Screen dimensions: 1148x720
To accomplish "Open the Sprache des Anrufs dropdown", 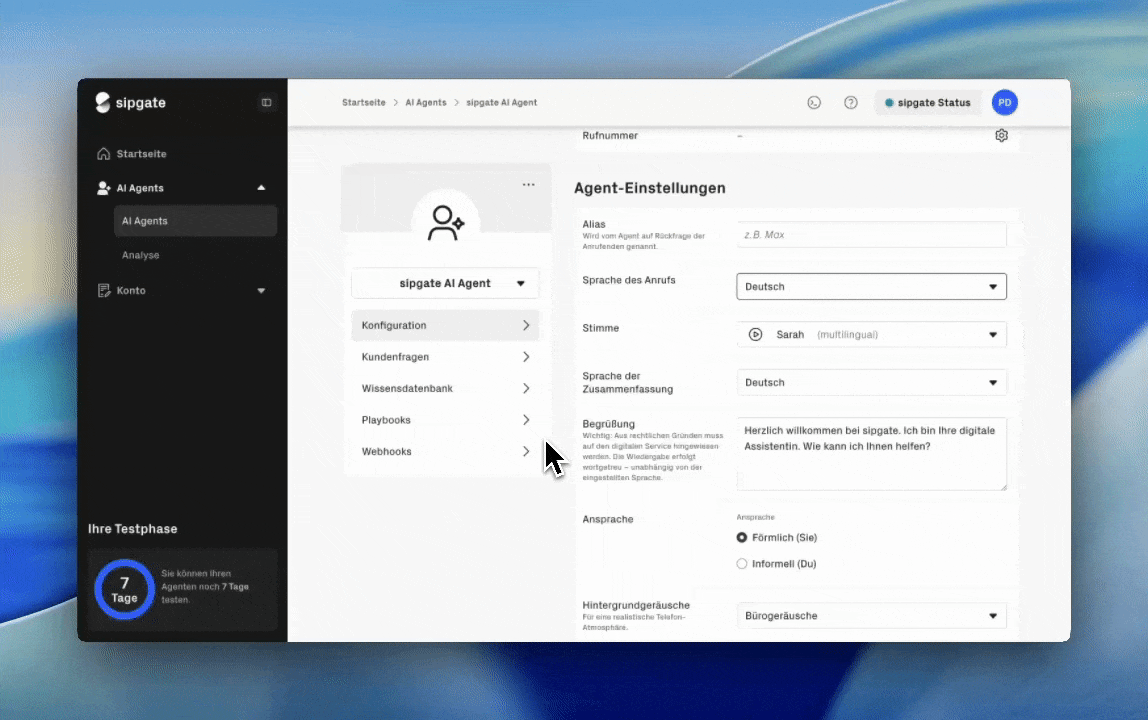I will tap(871, 287).
